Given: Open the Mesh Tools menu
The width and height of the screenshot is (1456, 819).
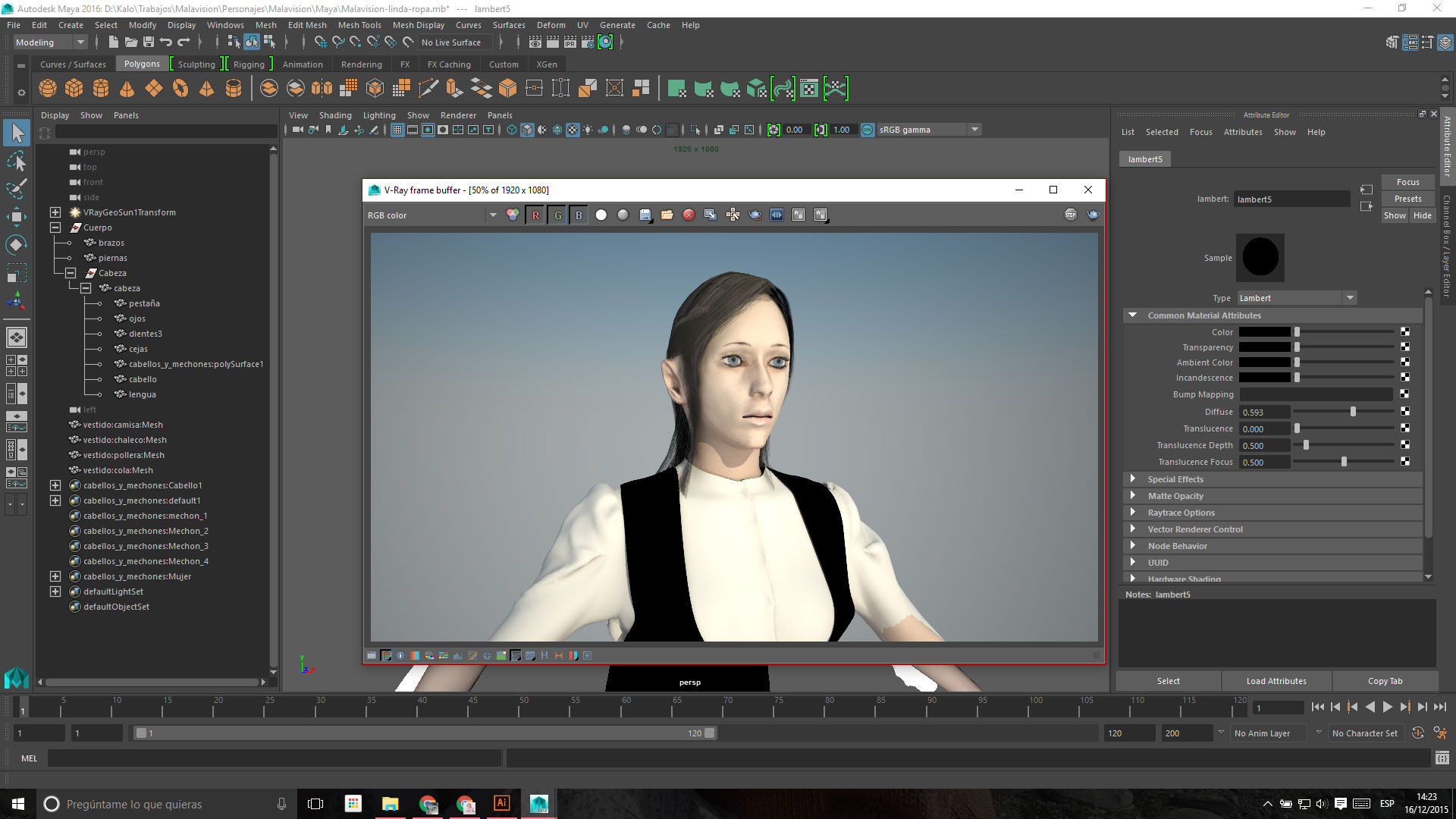Looking at the screenshot, I should pos(359,25).
